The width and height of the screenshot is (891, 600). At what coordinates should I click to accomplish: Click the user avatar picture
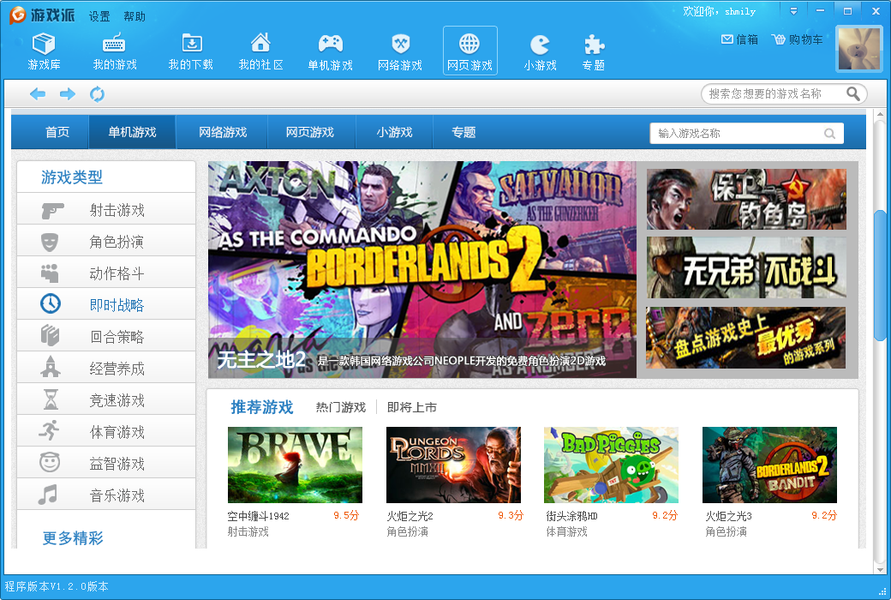(860, 48)
